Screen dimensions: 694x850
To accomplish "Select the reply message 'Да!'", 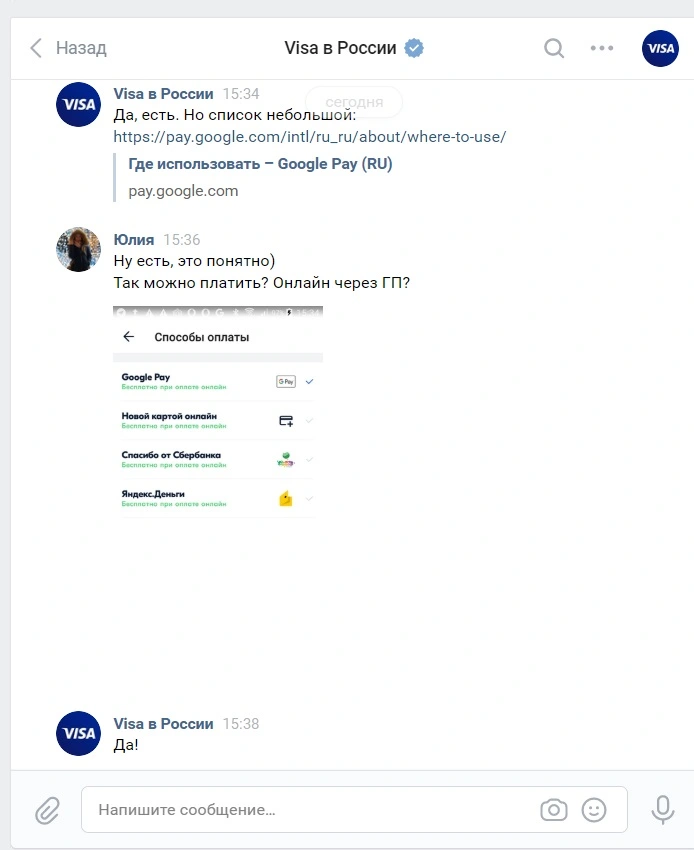I will (126, 745).
